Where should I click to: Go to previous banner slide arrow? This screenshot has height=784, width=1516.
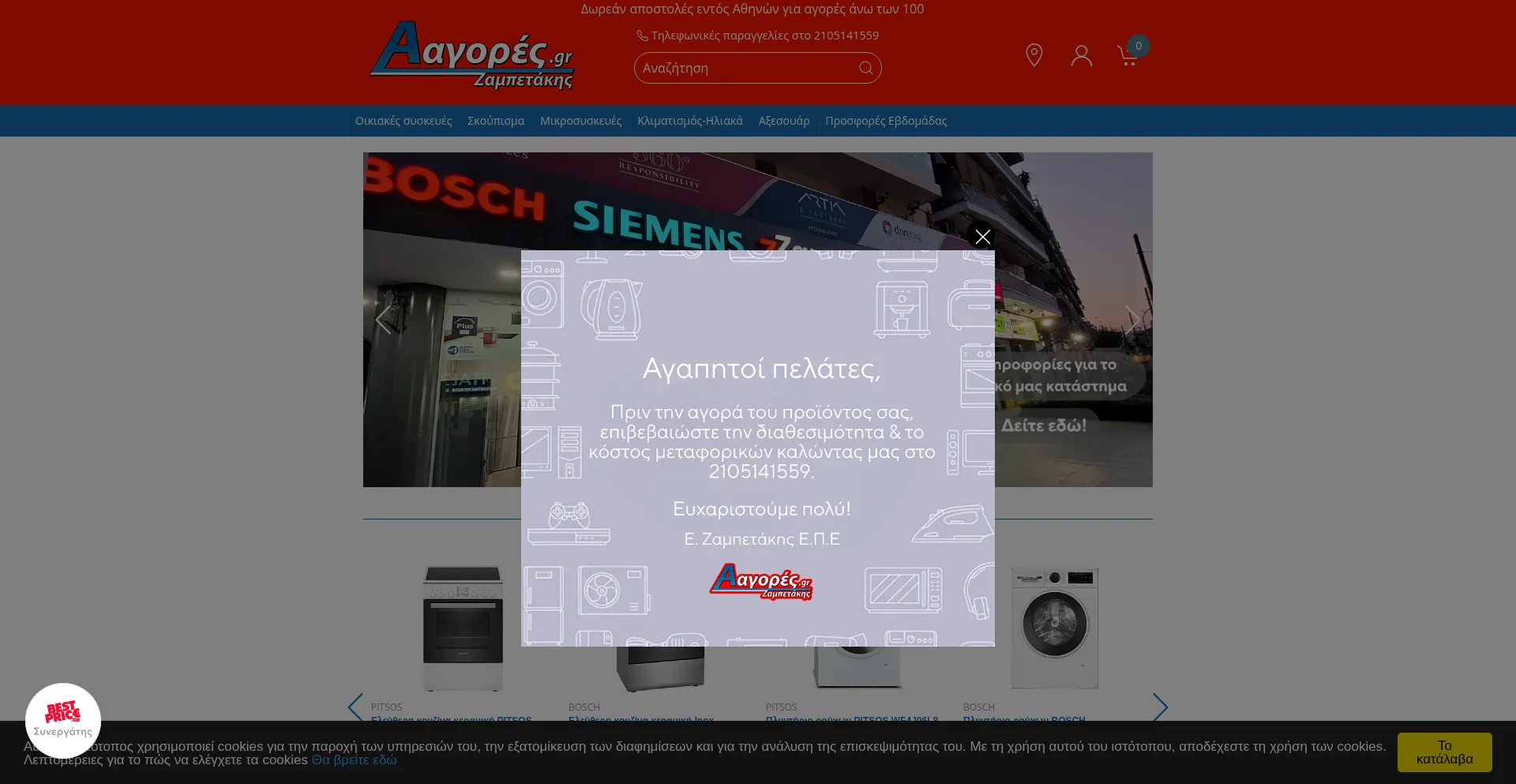[384, 320]
